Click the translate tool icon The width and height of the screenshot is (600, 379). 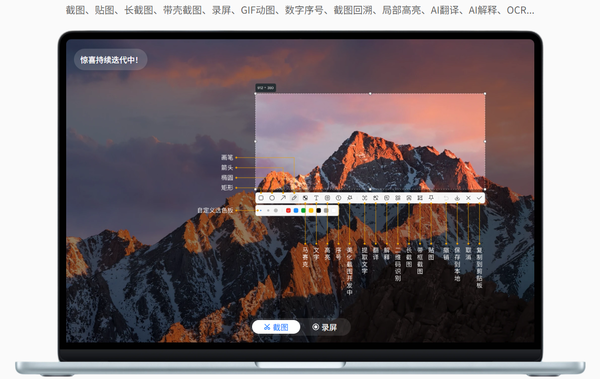[x=375, y=198]
